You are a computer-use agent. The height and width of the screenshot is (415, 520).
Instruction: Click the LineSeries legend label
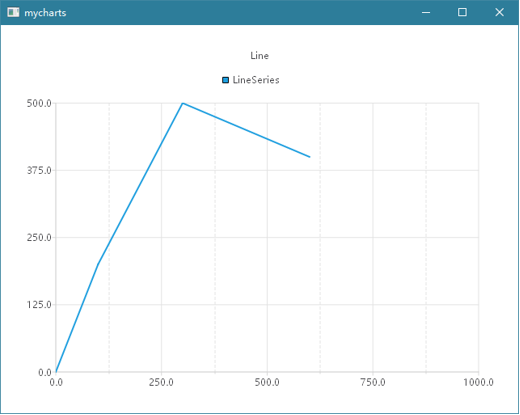coord(256,80)
